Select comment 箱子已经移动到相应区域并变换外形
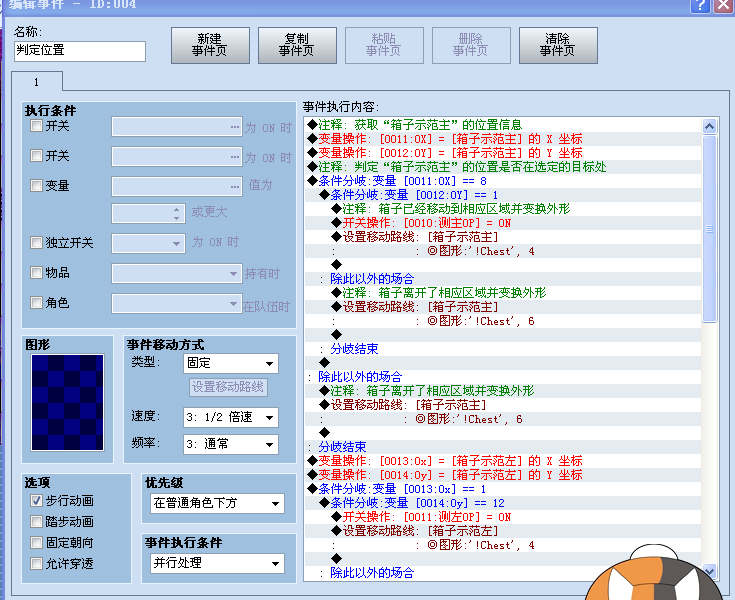 point(503,209)
